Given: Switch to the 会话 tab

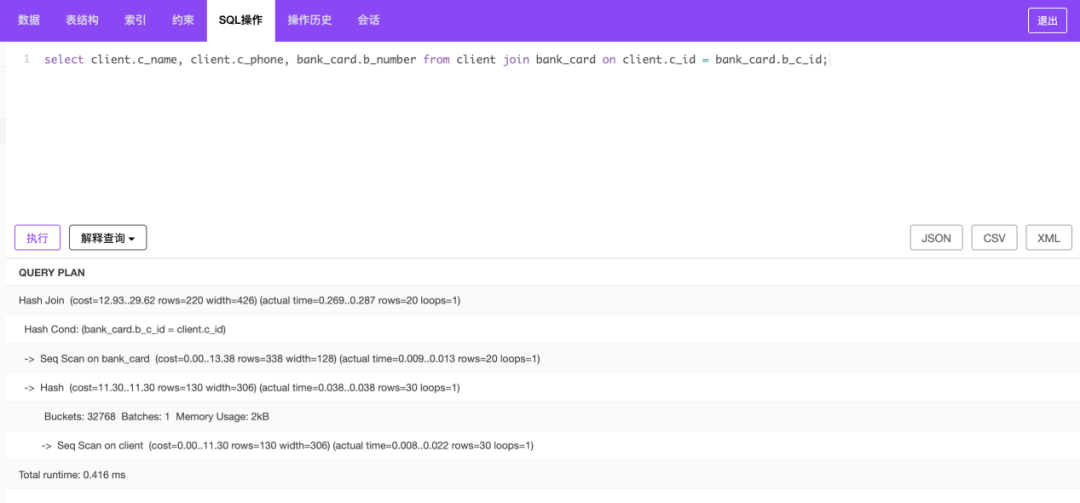Looking at the screenshot, I should coord(368,21).
